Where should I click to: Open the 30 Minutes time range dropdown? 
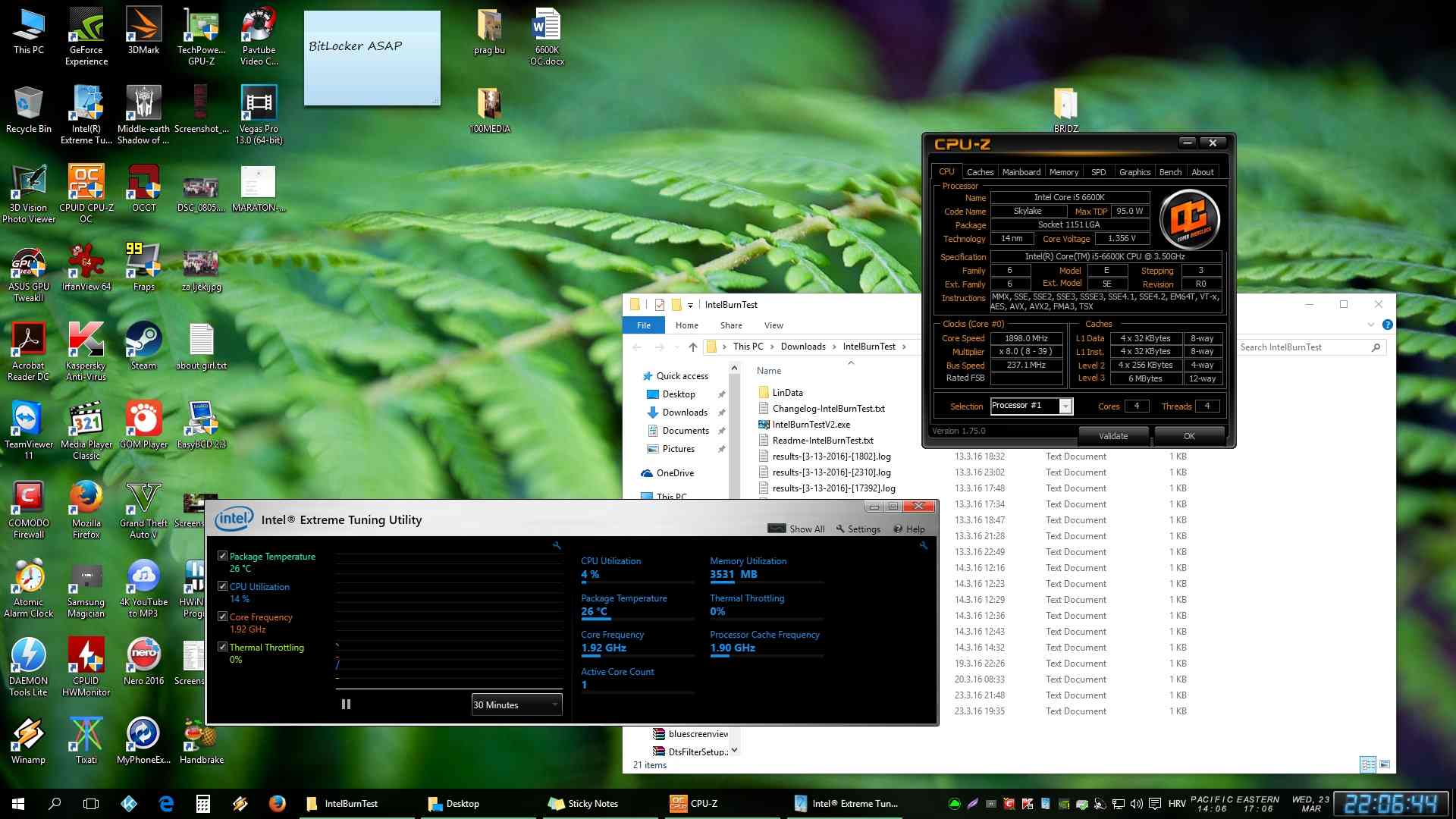[516, 704]
